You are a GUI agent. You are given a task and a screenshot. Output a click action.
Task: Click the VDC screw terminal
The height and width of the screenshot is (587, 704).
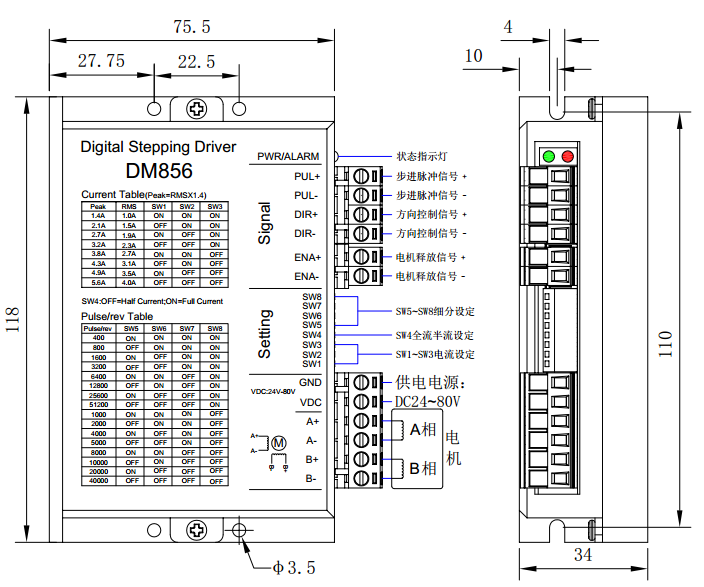361,402
